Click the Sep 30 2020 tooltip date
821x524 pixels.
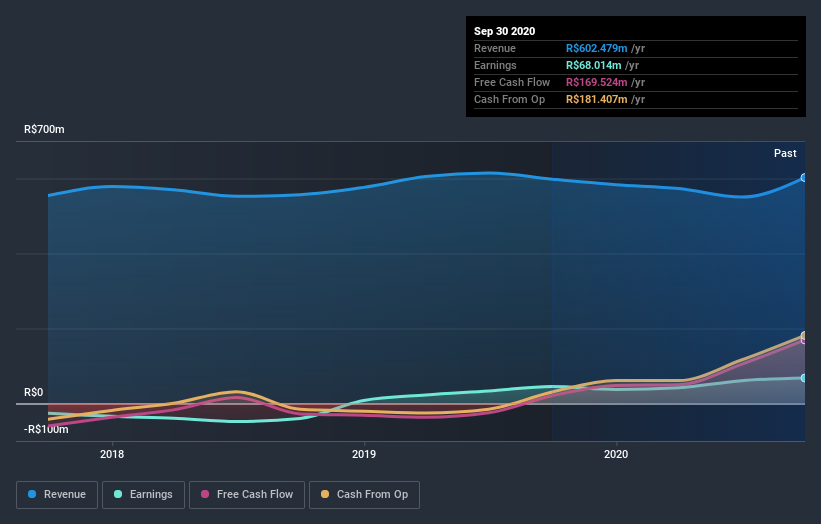tap(504, 31)
